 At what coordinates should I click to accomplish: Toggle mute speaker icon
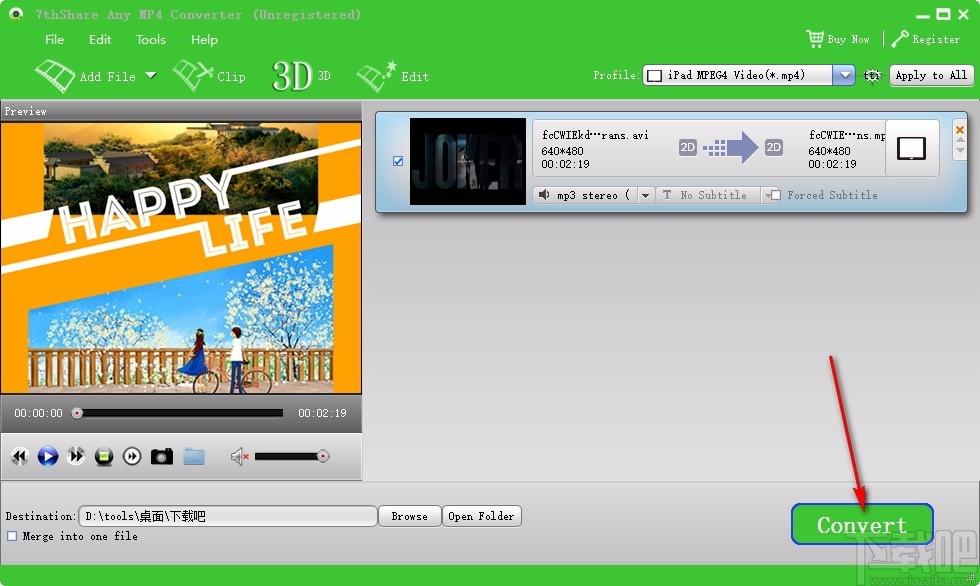pos(239,457)
